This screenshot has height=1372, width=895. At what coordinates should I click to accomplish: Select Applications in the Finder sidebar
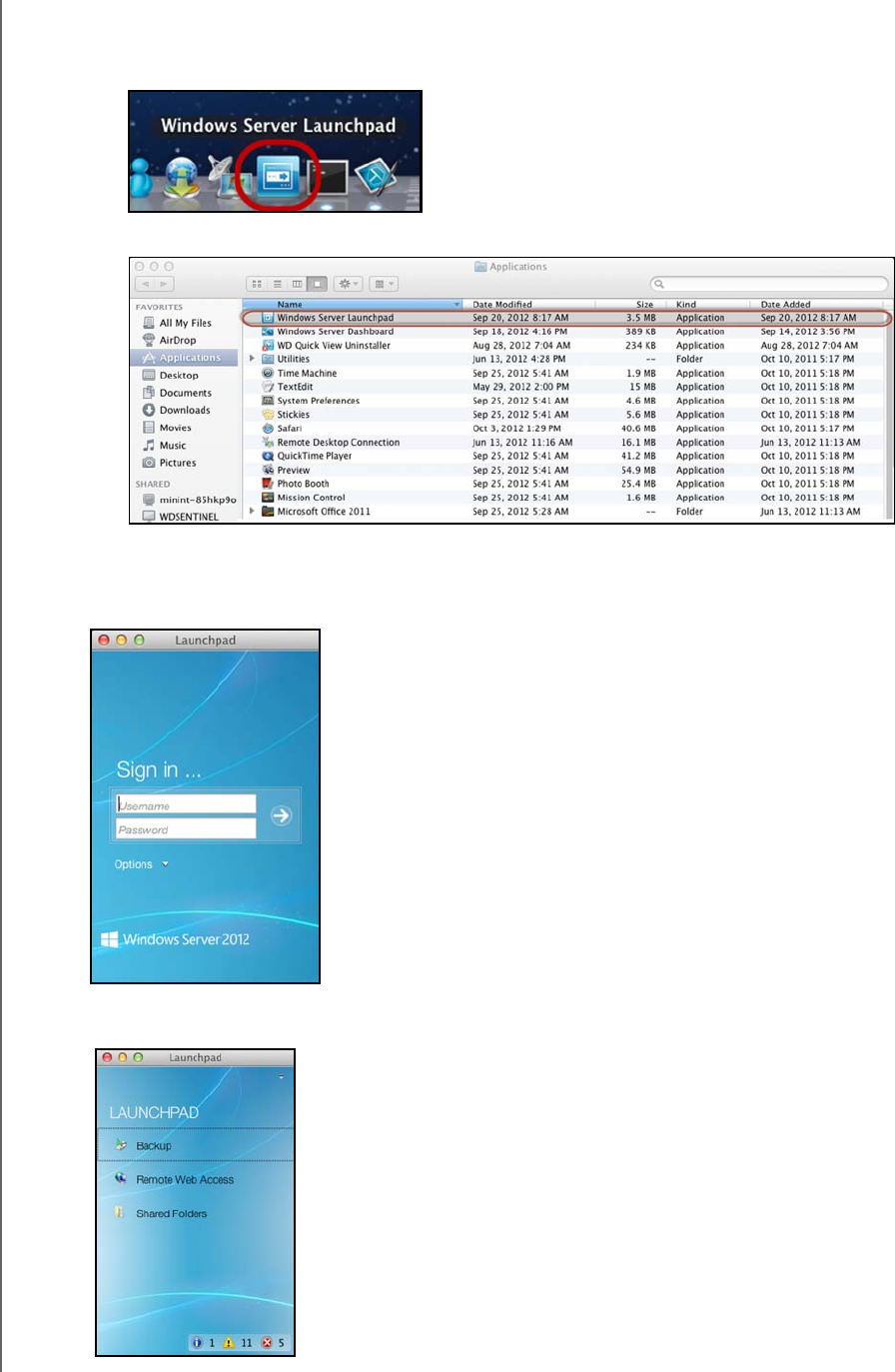pos(185,358)
